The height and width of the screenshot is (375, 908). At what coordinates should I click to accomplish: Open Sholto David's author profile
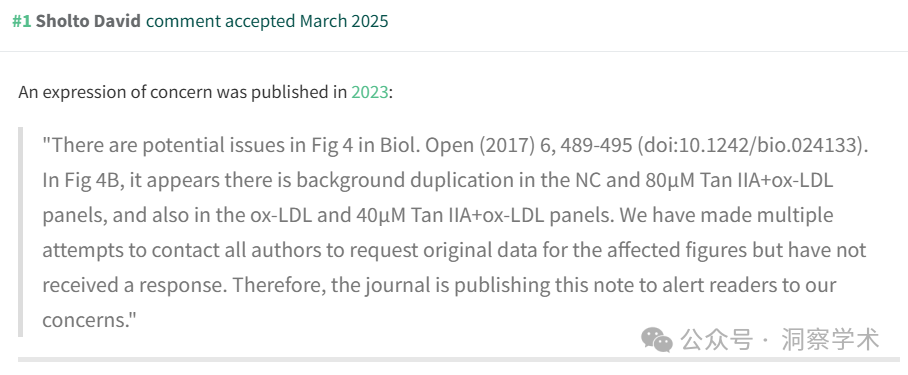pos(88,21)
